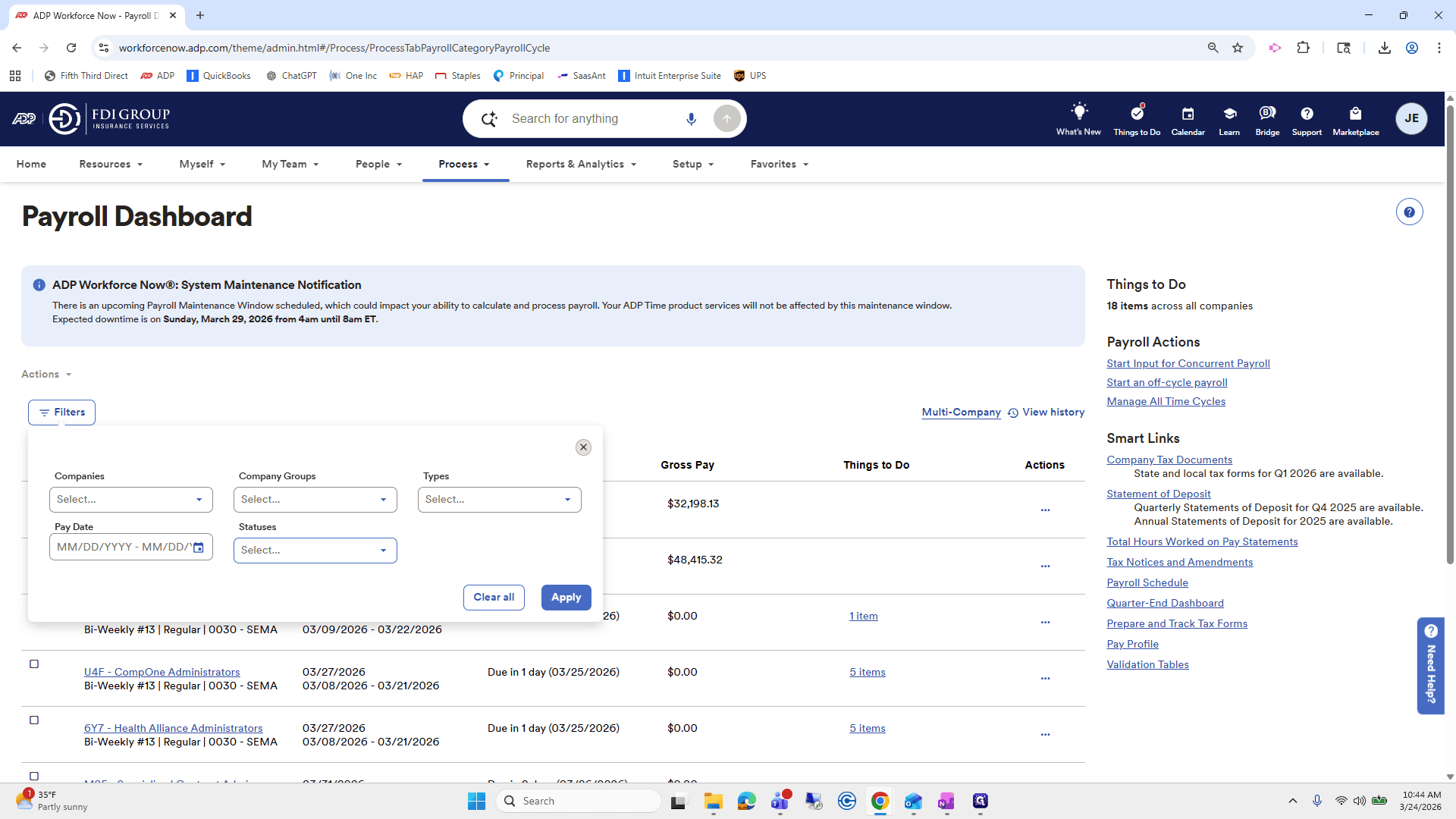Close the filters popup panel
Viewport: 1456px width, 819px height.
[x=583, y=447]
